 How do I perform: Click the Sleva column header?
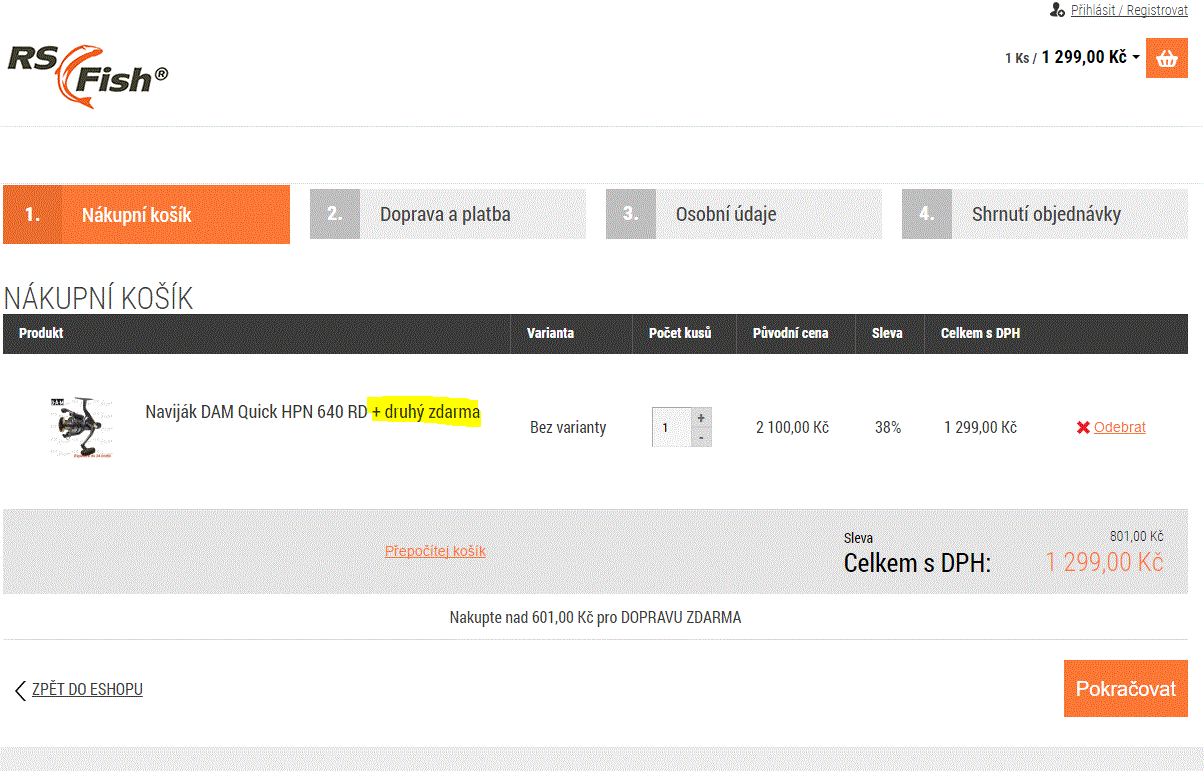tap(887, 333)
